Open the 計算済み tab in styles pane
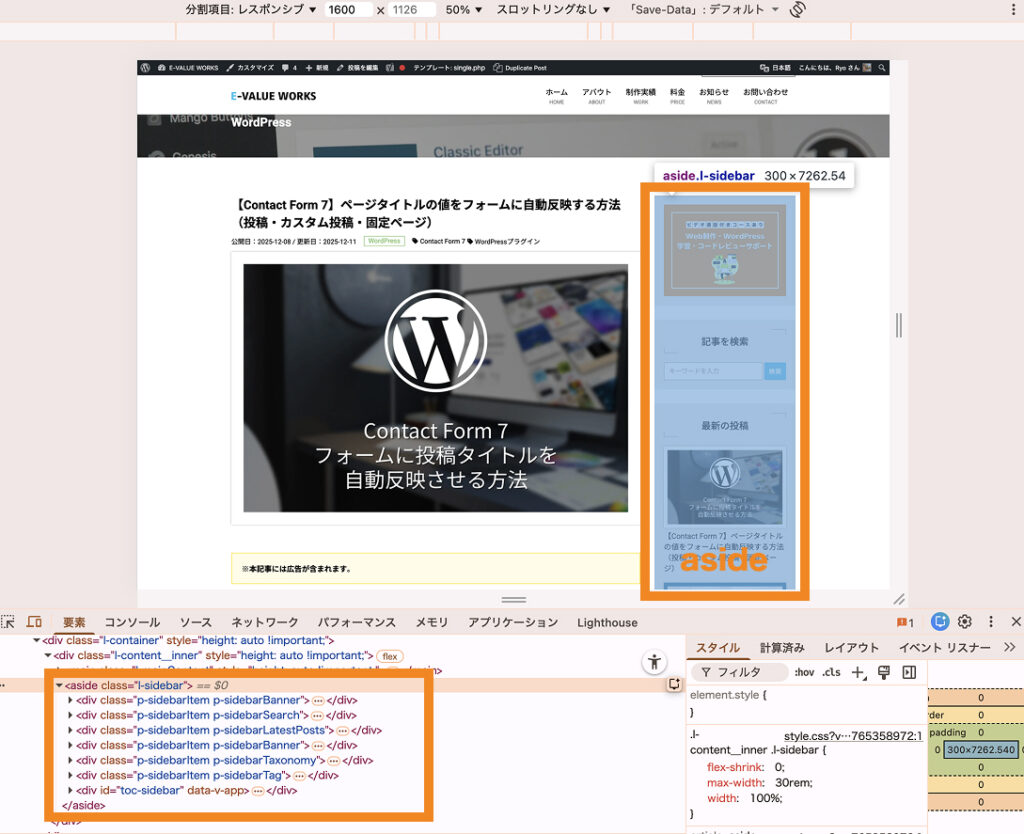 [x=782, y=648]
